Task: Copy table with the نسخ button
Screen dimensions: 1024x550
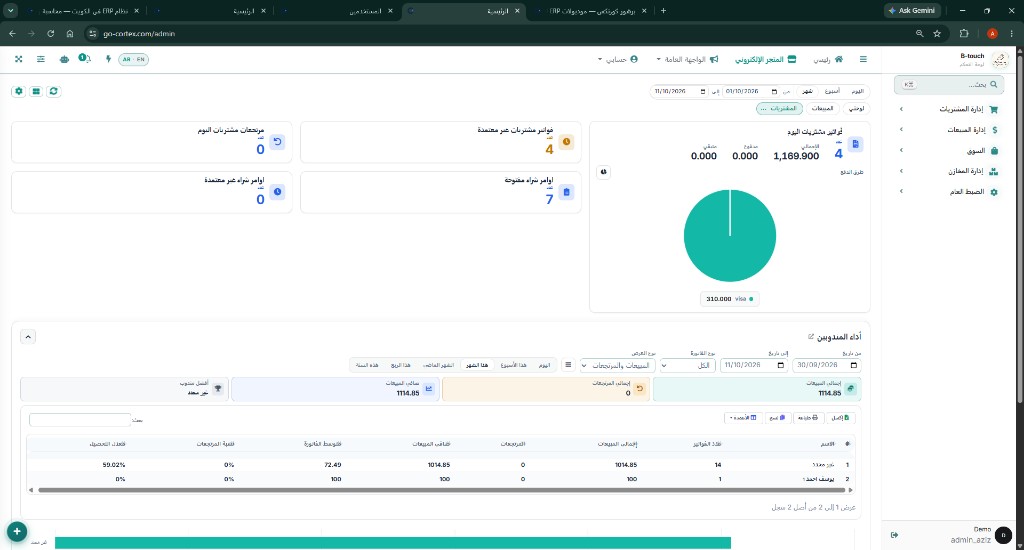Action: (777, 418)
